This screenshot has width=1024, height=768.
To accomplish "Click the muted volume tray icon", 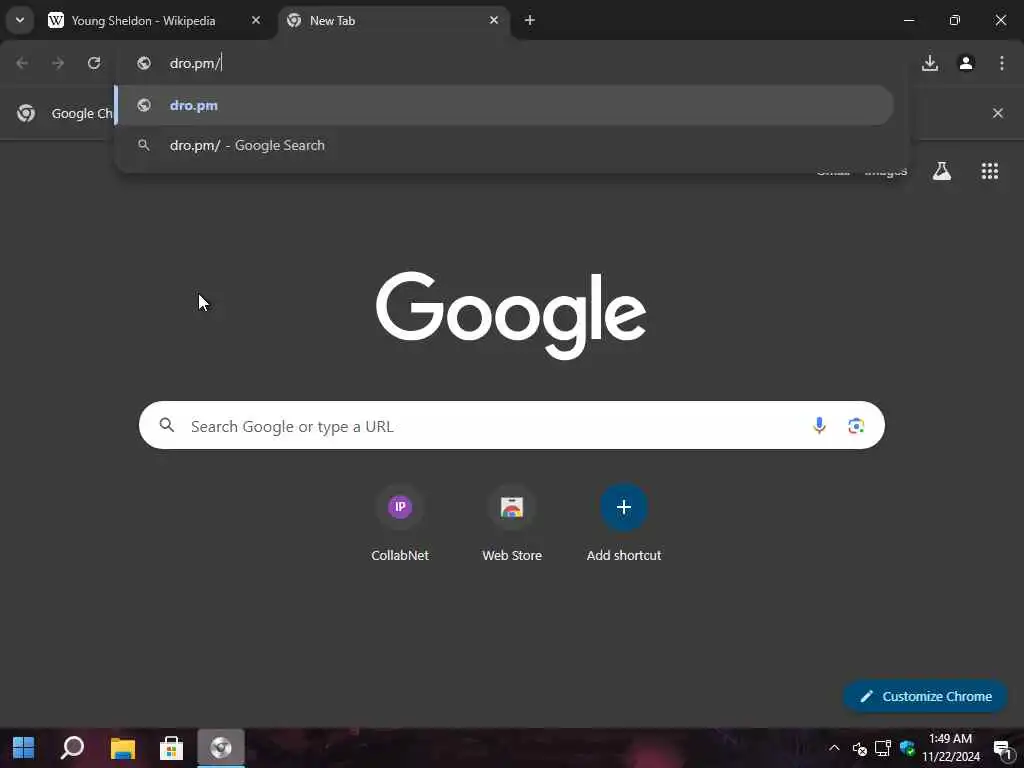I will [x=859, y=748].
